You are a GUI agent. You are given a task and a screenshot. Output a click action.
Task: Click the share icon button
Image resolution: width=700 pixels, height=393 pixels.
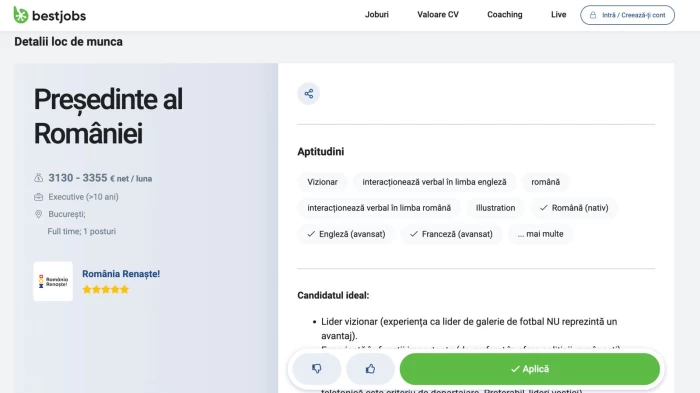308,94
